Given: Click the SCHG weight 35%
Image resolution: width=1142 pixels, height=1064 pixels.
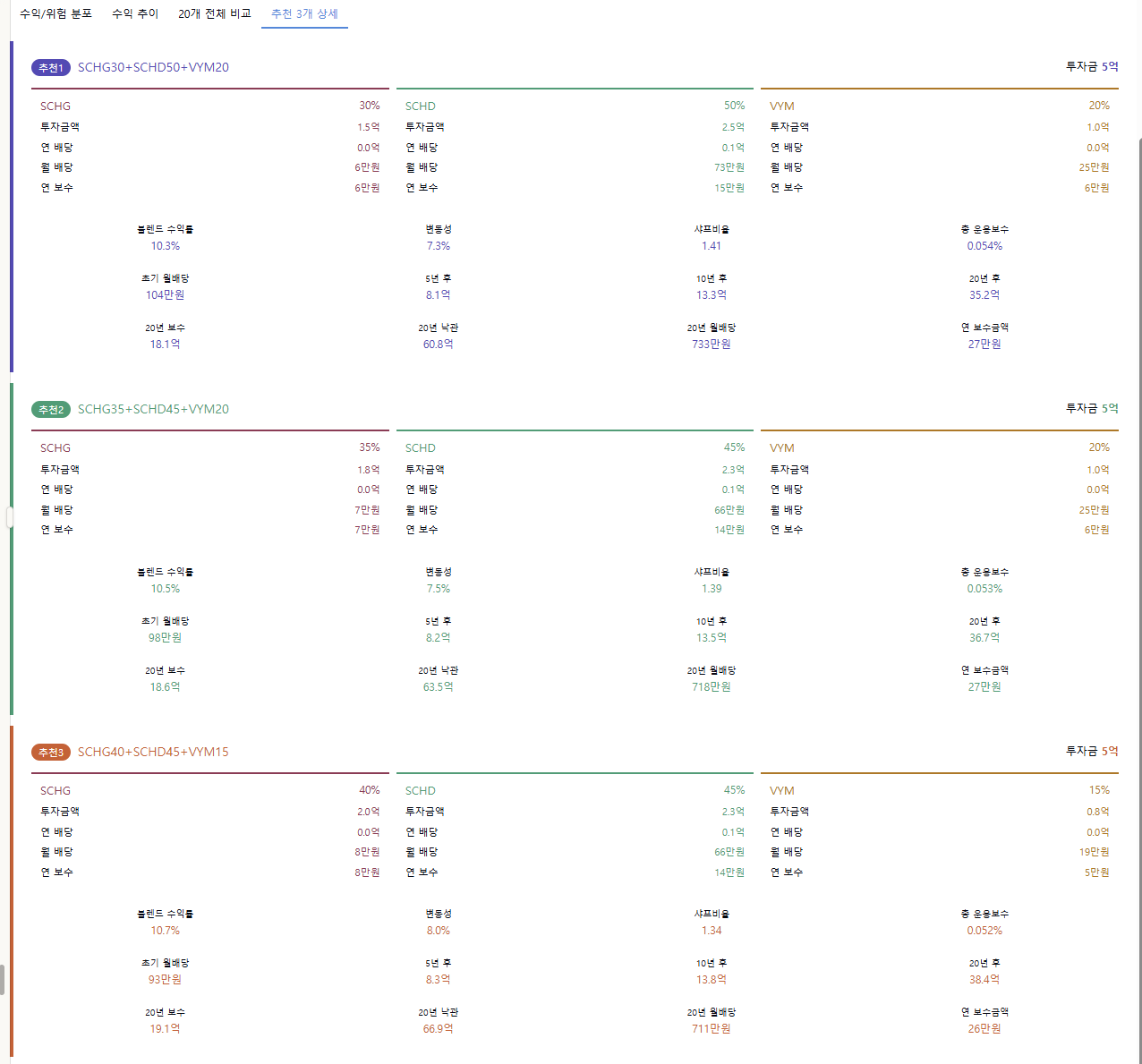Looking at the screenshot, I should point(370,447).
